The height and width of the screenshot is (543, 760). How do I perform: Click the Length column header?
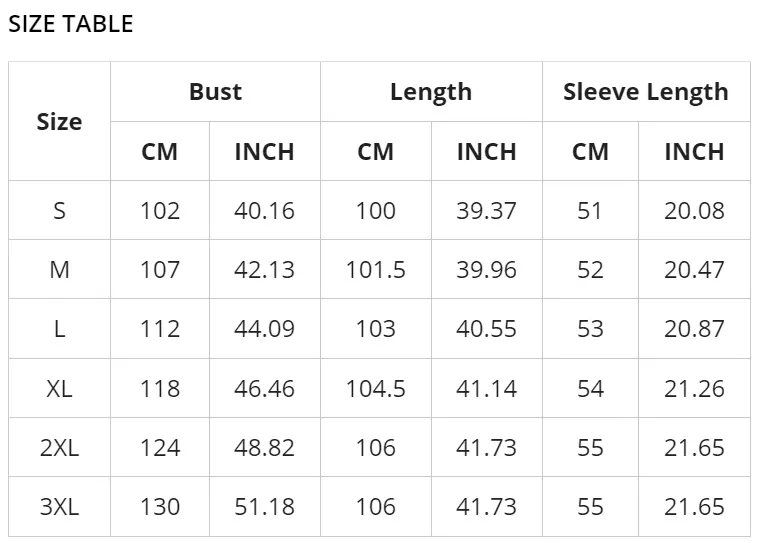pyautogui.click(x=430, y=92)
